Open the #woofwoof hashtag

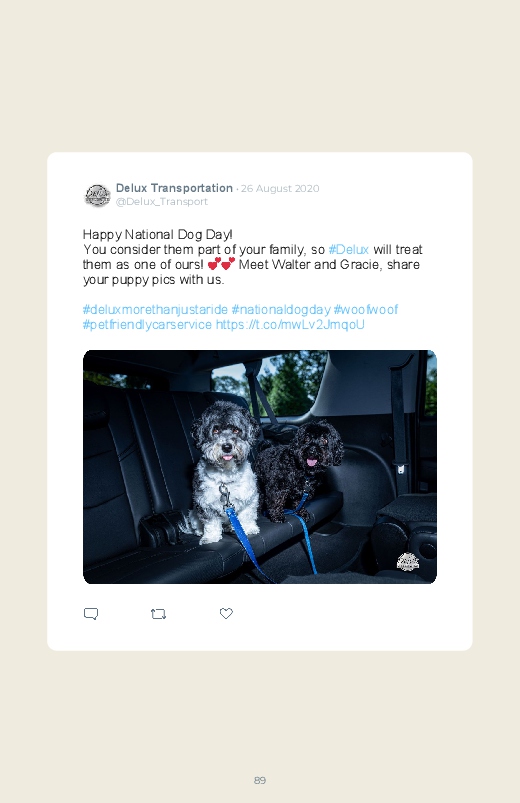(x=366, y=310)
